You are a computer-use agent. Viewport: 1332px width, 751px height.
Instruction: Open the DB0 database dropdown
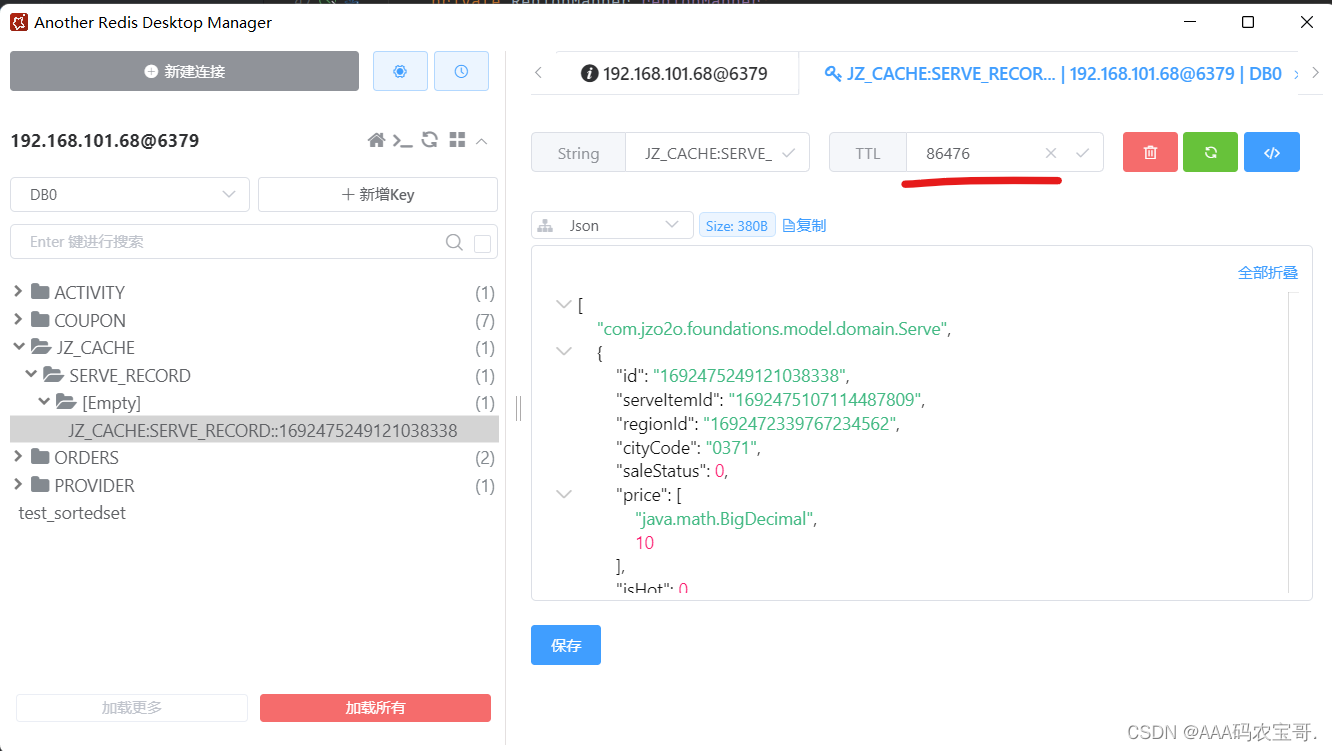pyautogui.click(x=130, y=195)
